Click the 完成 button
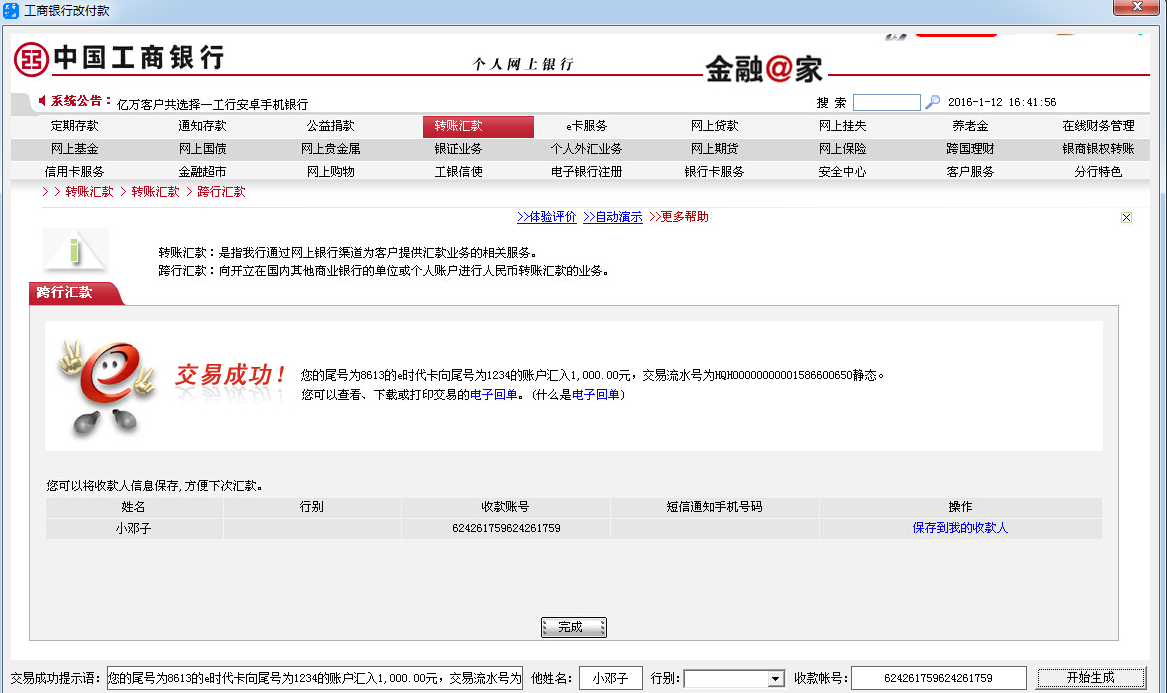 [573, 627]
